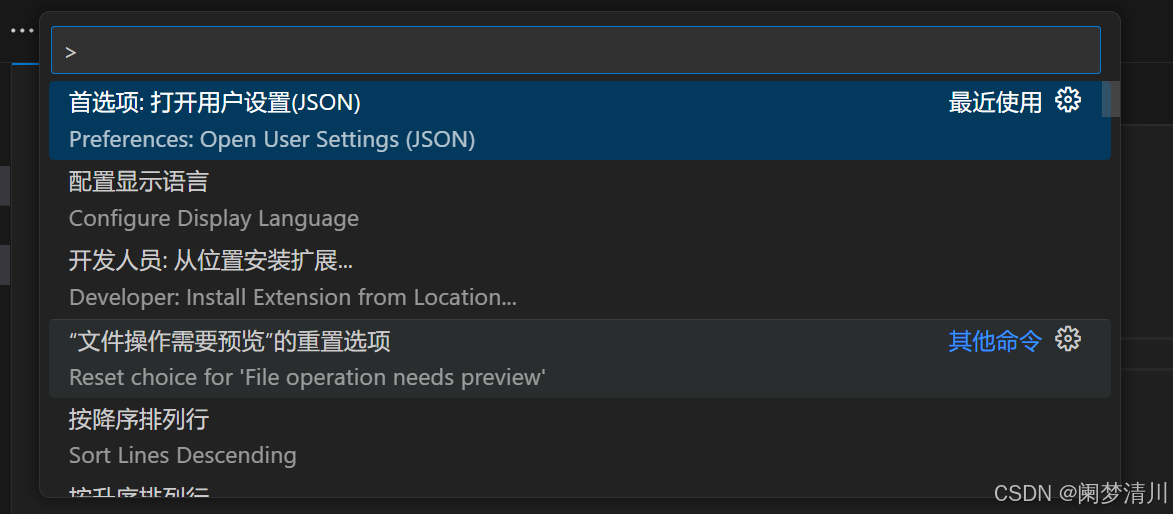
Task: Click the gear icon beside 其他命令
Action: click(x=1068, y=339)
